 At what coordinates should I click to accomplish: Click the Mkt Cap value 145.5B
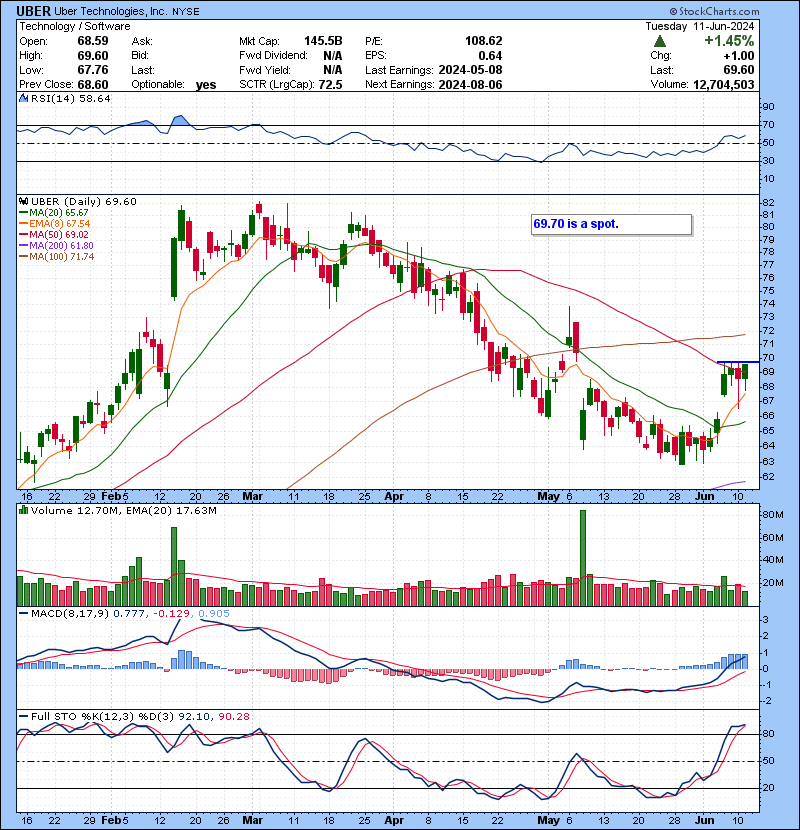click(x=323, y=41)
